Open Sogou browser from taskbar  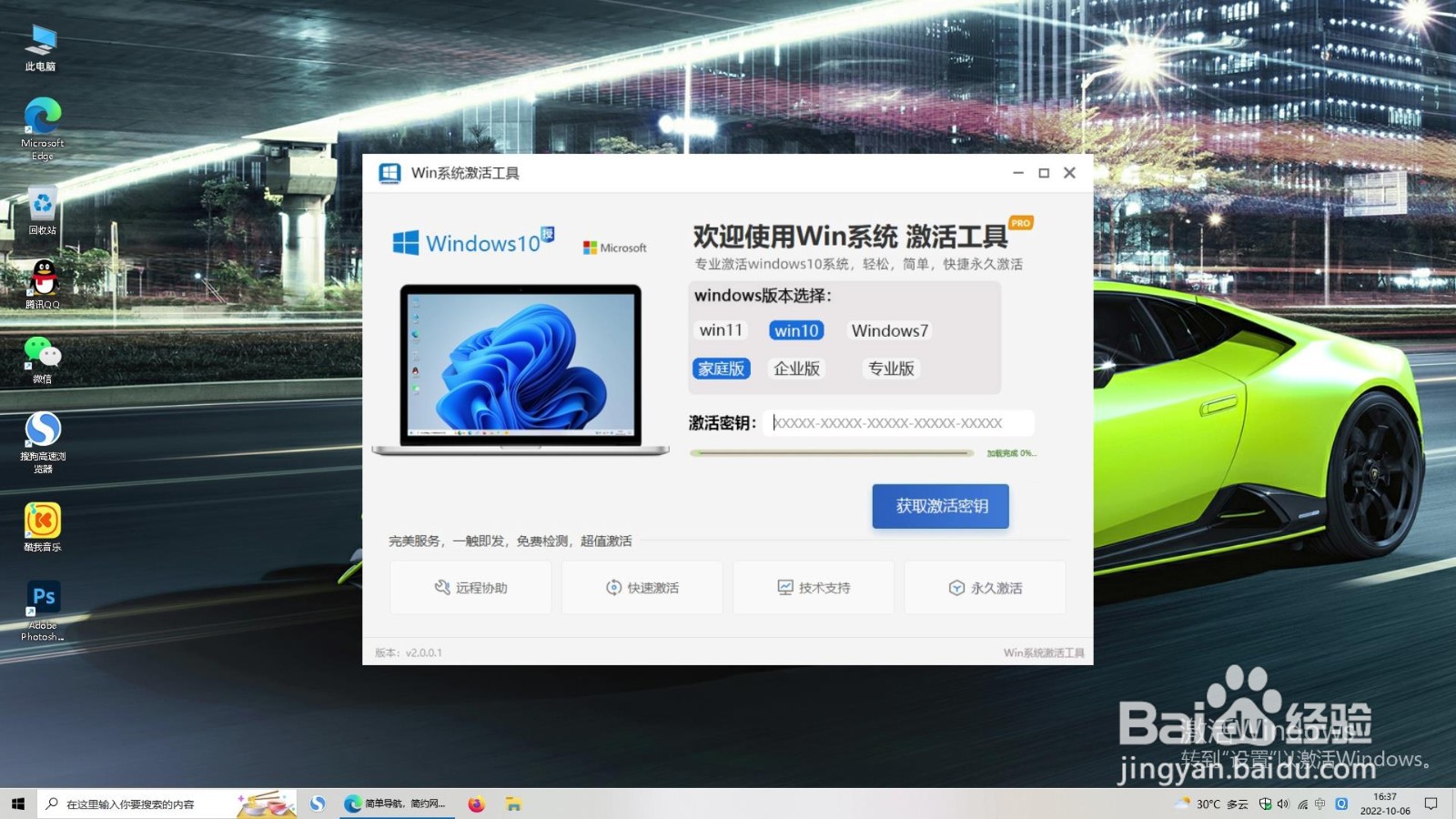click(x=318, y=804)
